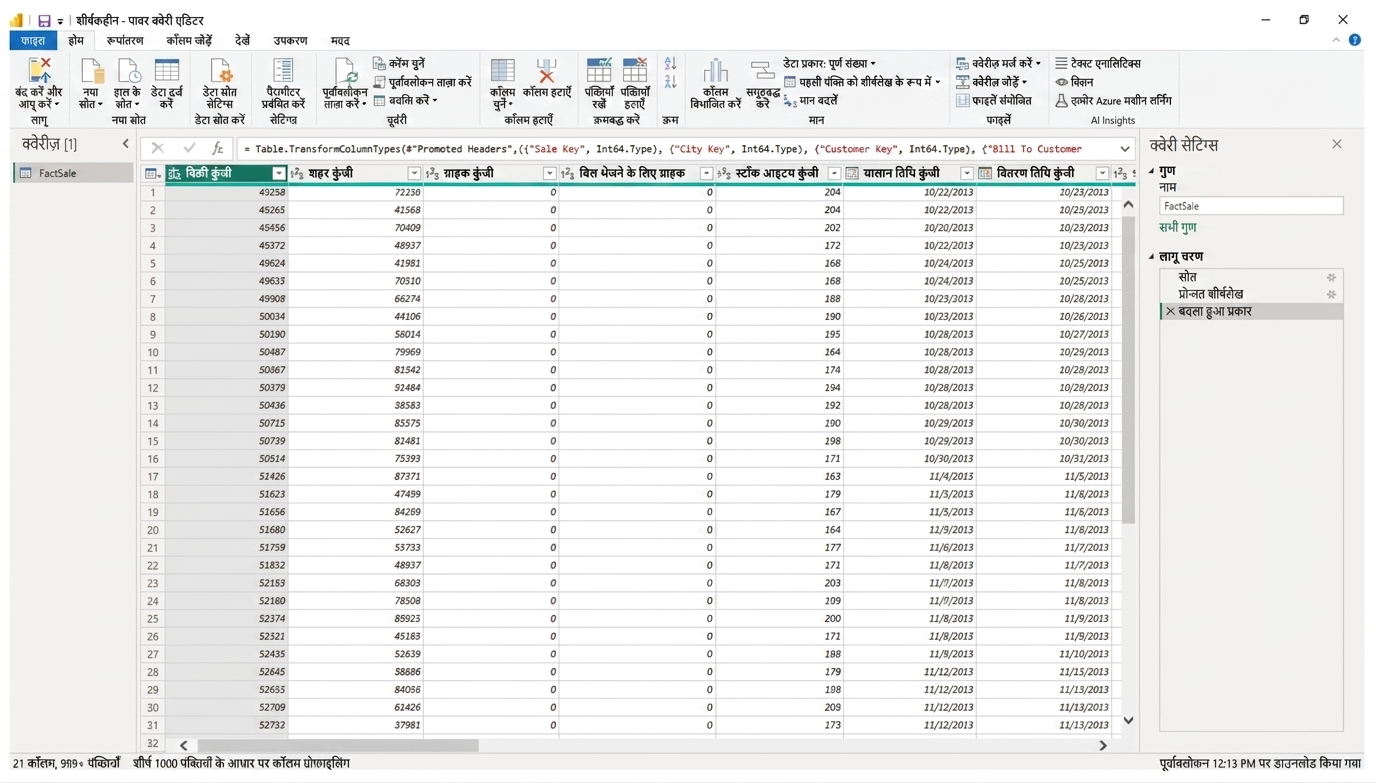The image size is (1376, 783).
Task: Open the Data Type dropdown (डेटा प्रकार: पूर्ण संख्या)
Action: point(829,63)
